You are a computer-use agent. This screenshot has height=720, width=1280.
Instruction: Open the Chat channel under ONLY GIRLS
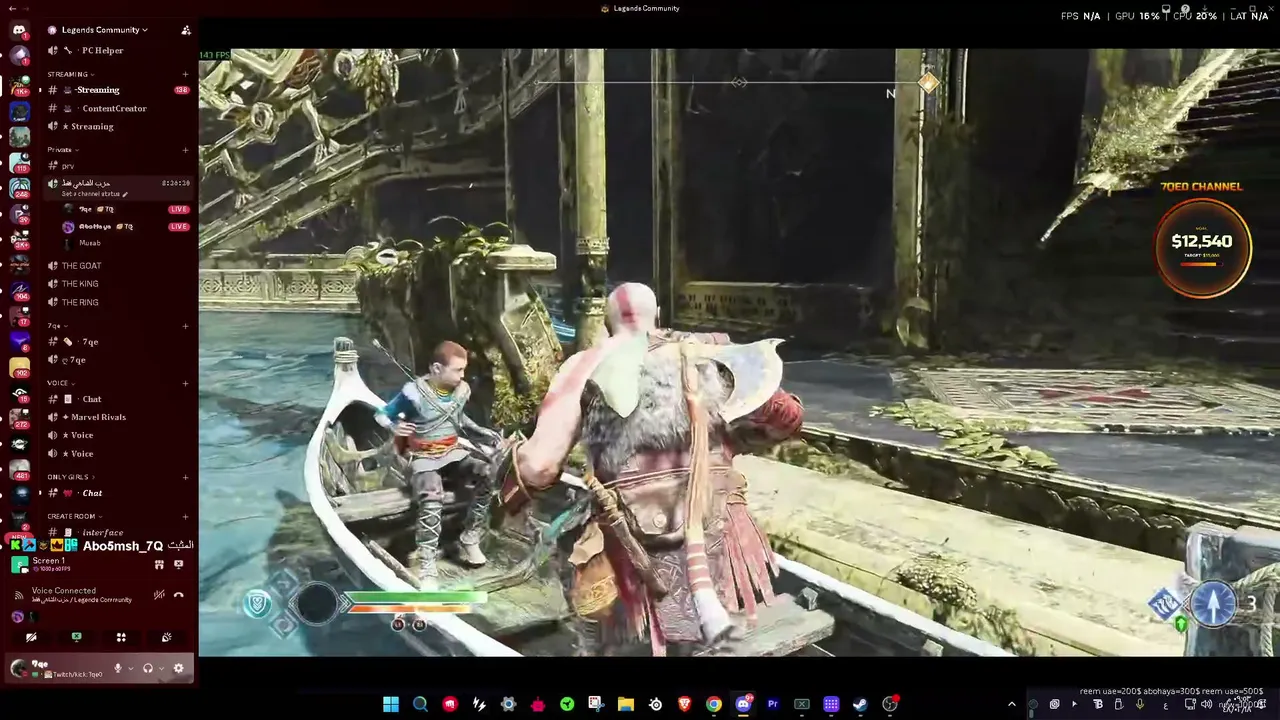(x=119, y=493)
